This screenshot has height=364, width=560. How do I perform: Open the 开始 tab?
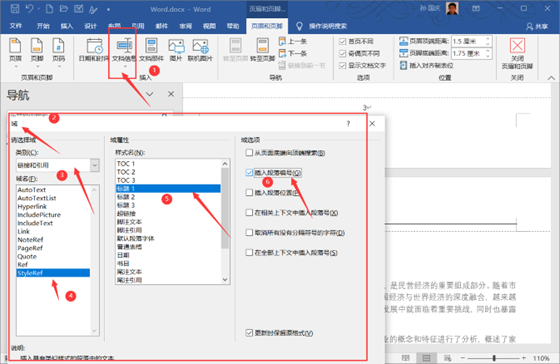[43, 26]
